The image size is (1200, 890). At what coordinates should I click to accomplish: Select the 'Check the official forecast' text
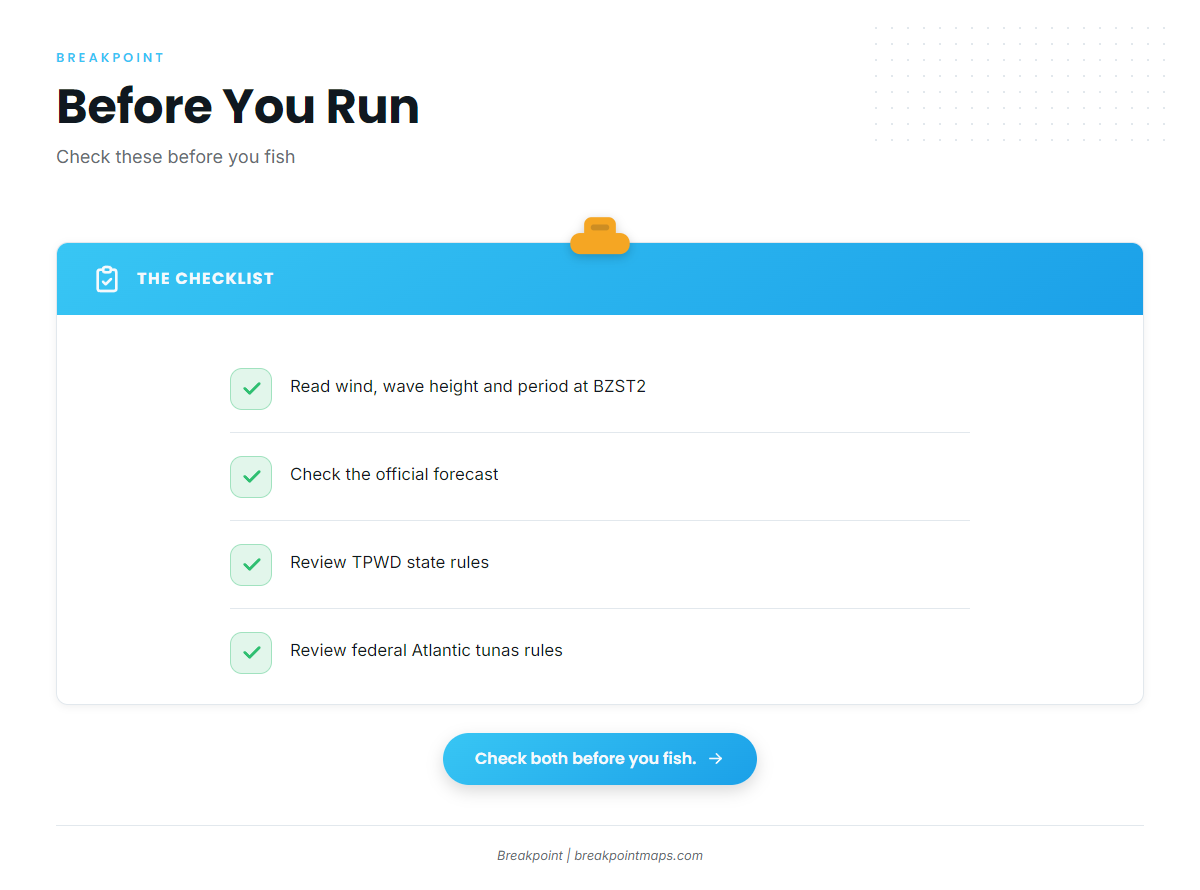[x=394, y=474]
